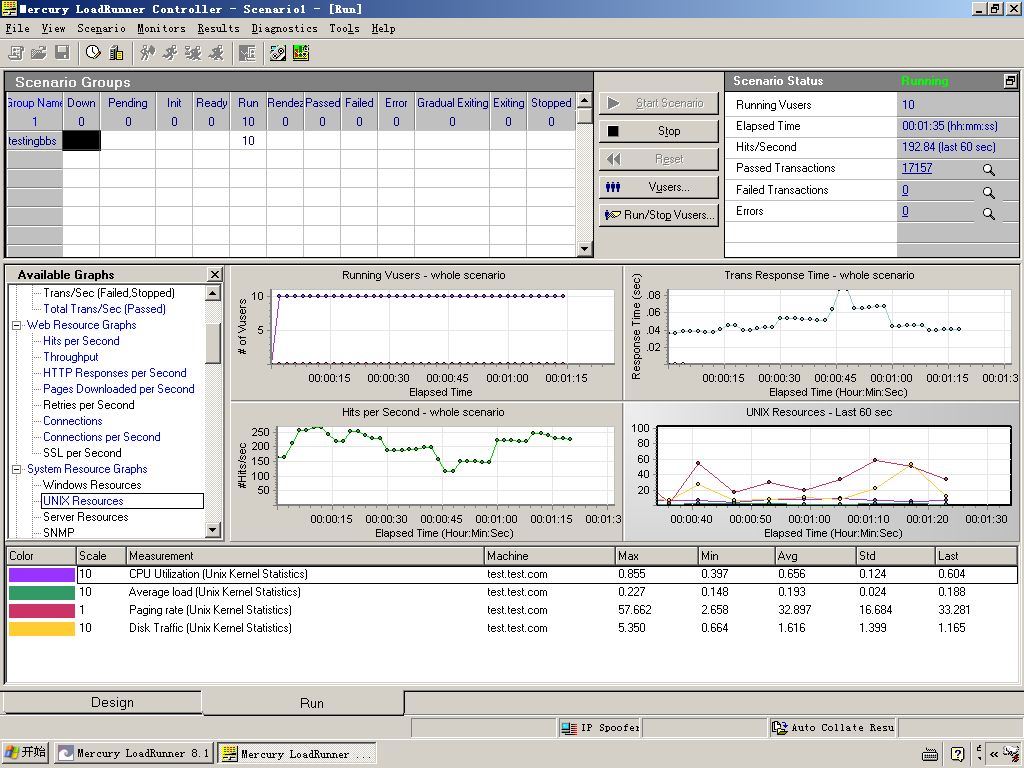
Task: Close the Available Graphs panel
Action: pos(214,274)
